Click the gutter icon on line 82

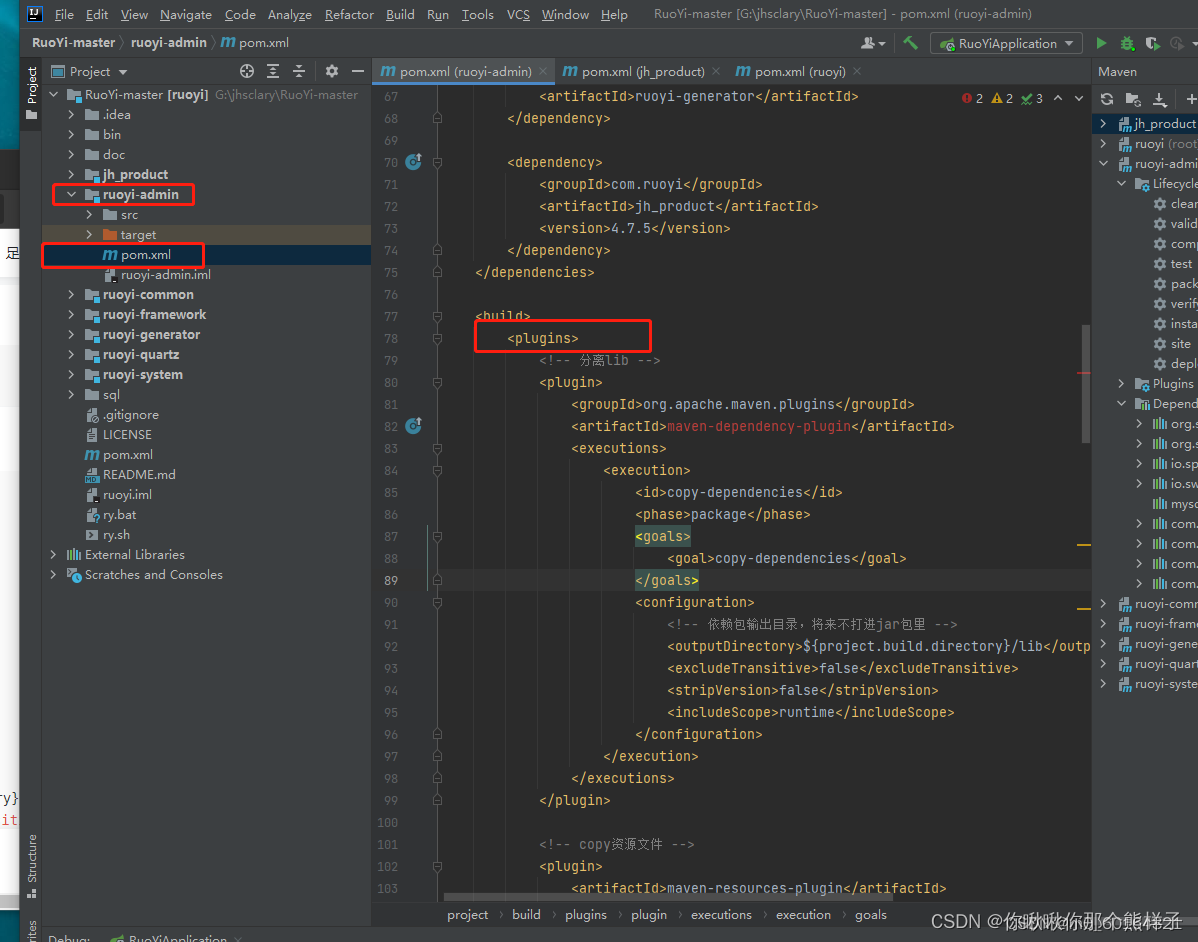tap(413, 426)
